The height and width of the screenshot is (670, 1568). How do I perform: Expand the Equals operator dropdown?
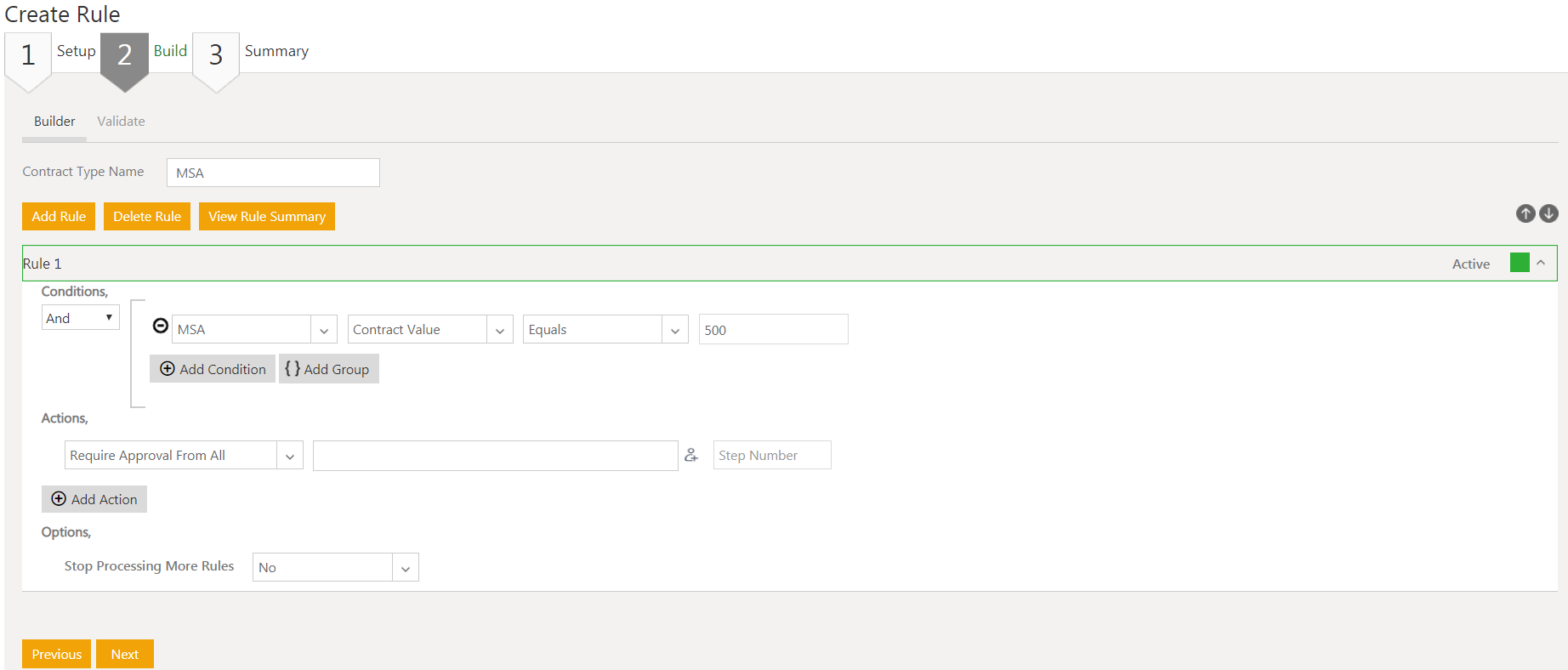[605, 329]
